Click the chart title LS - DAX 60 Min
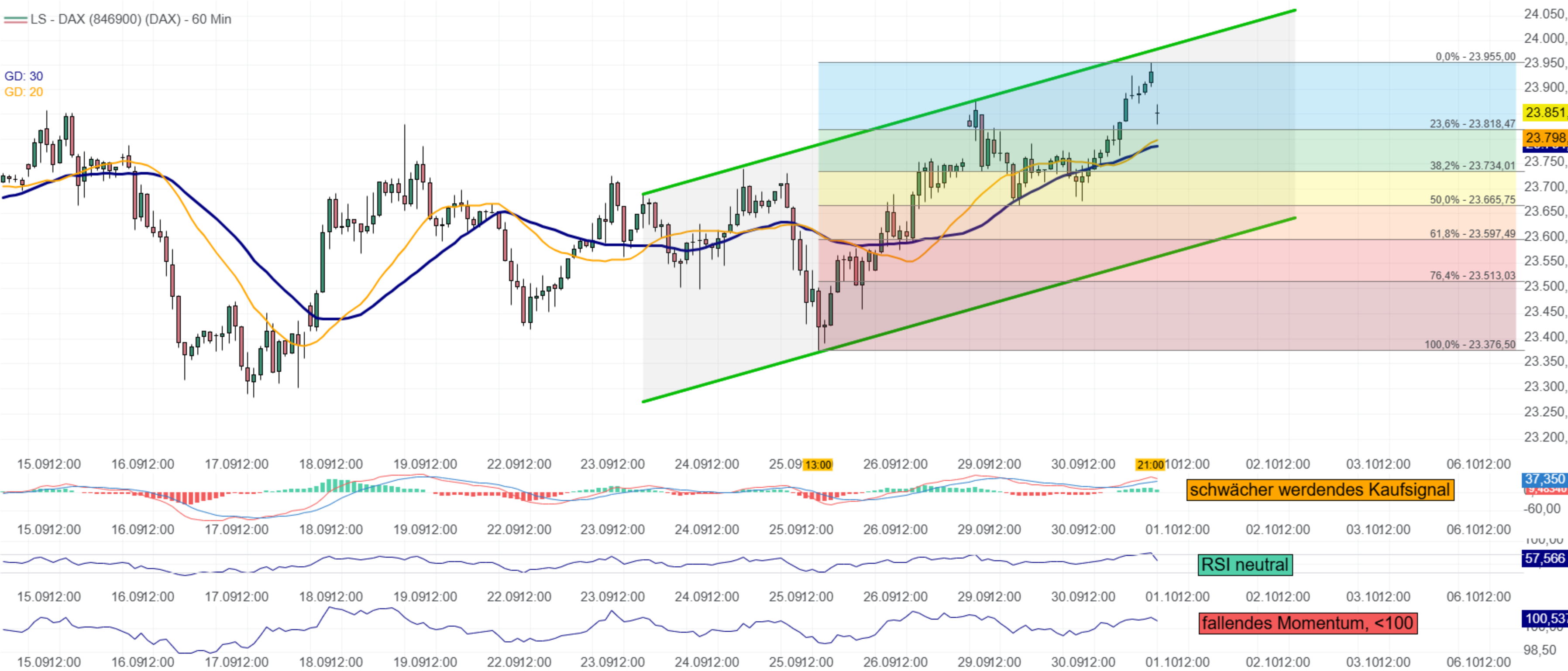The width and height of the screenshot is (1568, 671). 130,20
